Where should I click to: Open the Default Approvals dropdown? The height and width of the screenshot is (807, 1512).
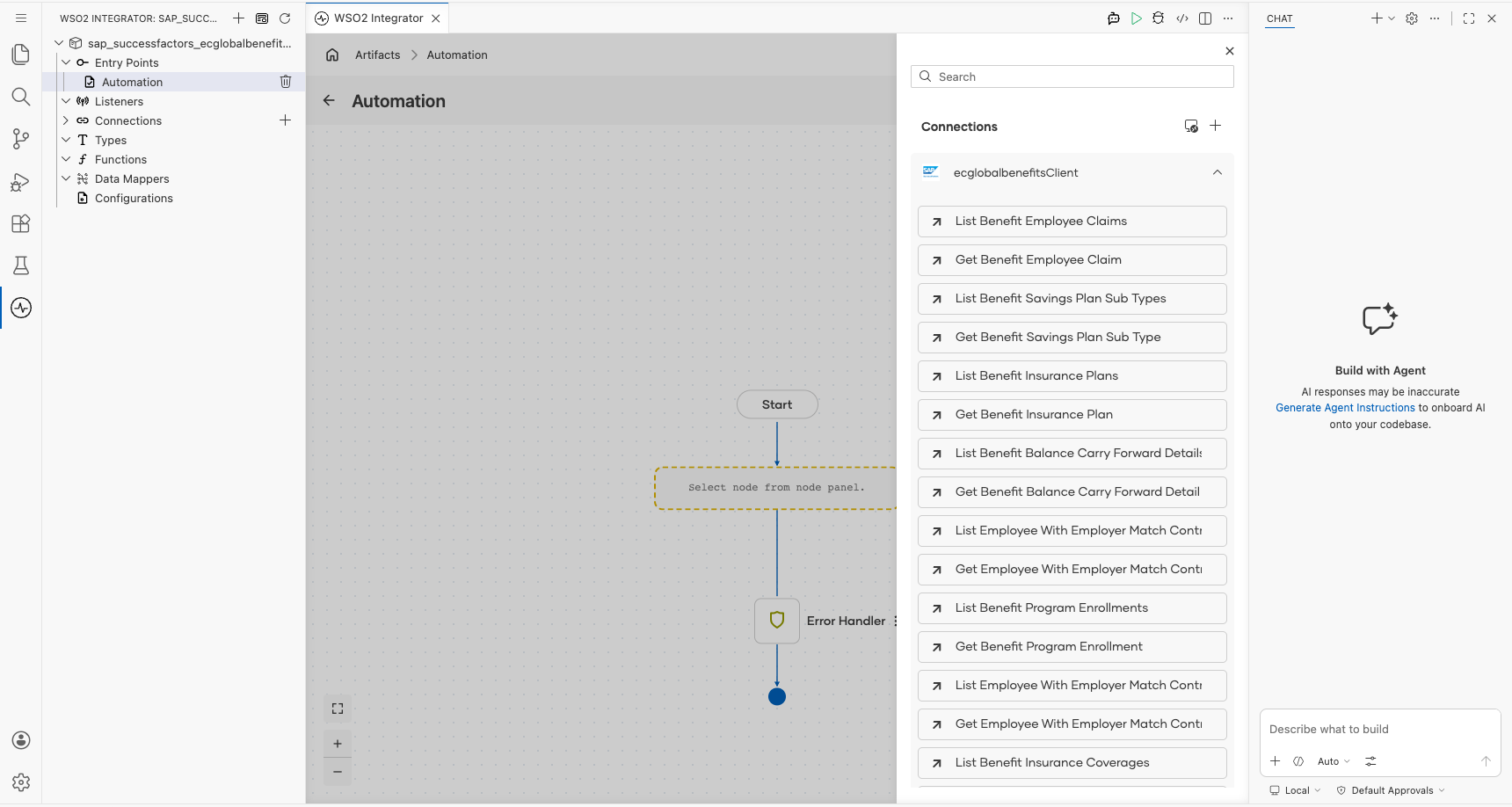click(x=1391, y=790)
